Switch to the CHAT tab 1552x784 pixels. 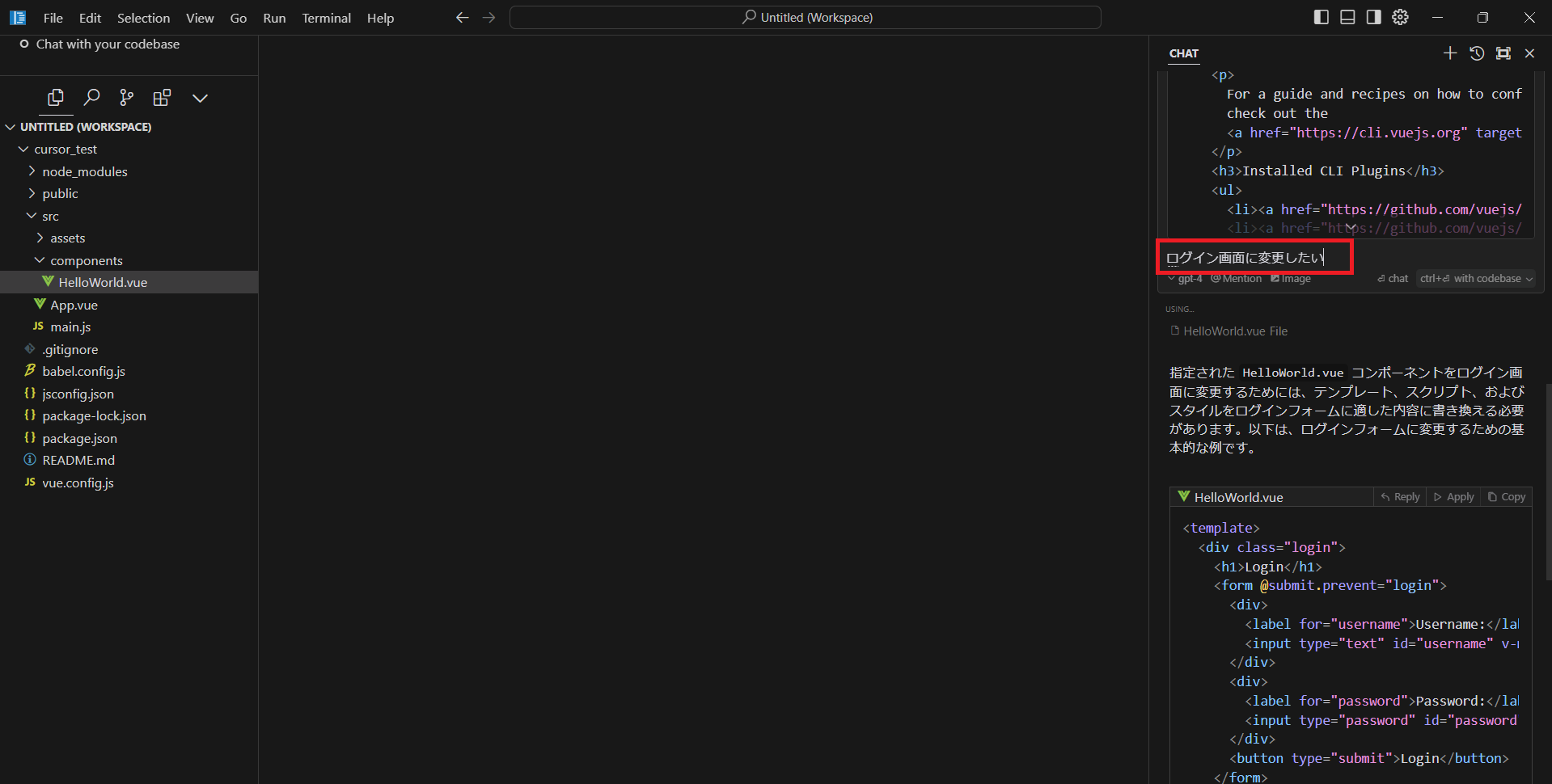tap(1184, 53)
